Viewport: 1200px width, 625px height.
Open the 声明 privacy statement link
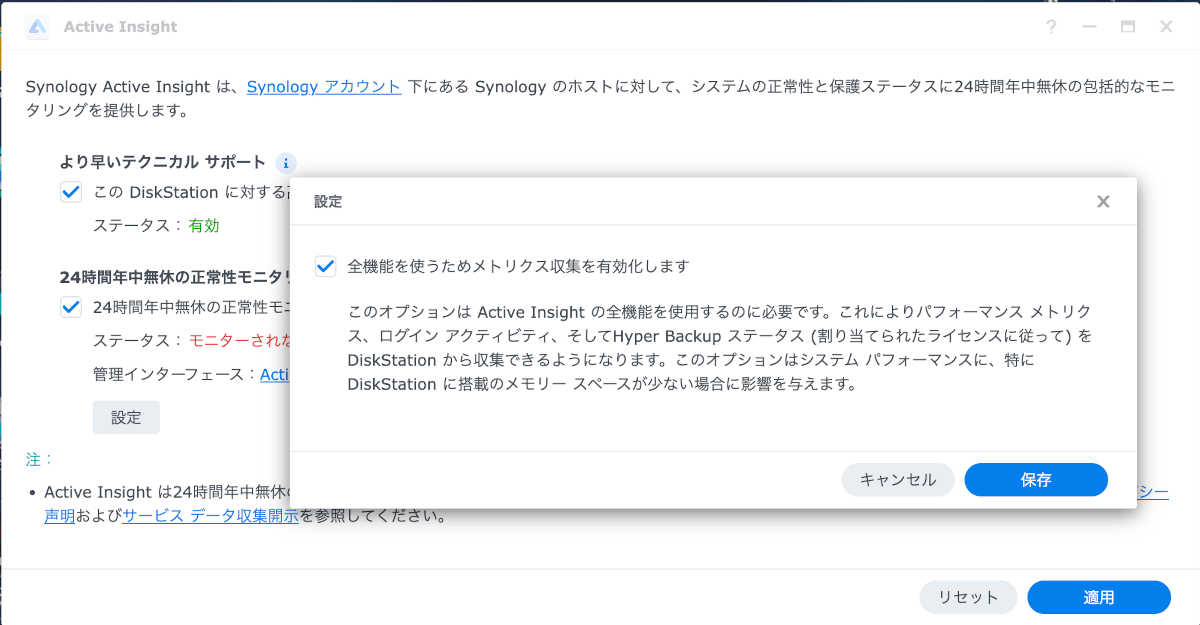click(60, 516)
